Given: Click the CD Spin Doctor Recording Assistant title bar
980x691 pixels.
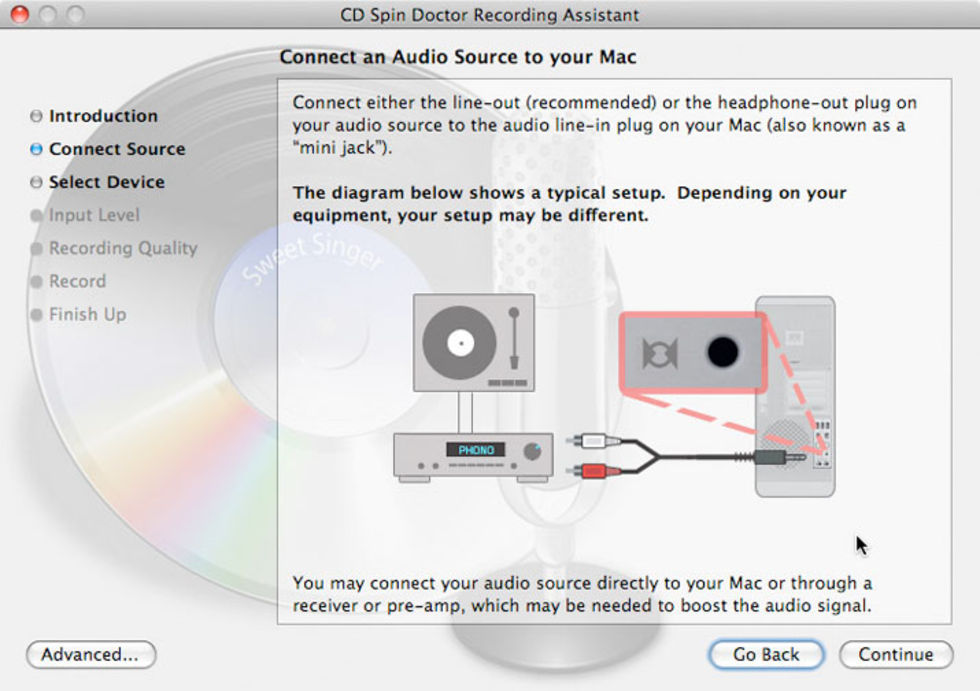Looking at the screenshot, I should point(490,15).
